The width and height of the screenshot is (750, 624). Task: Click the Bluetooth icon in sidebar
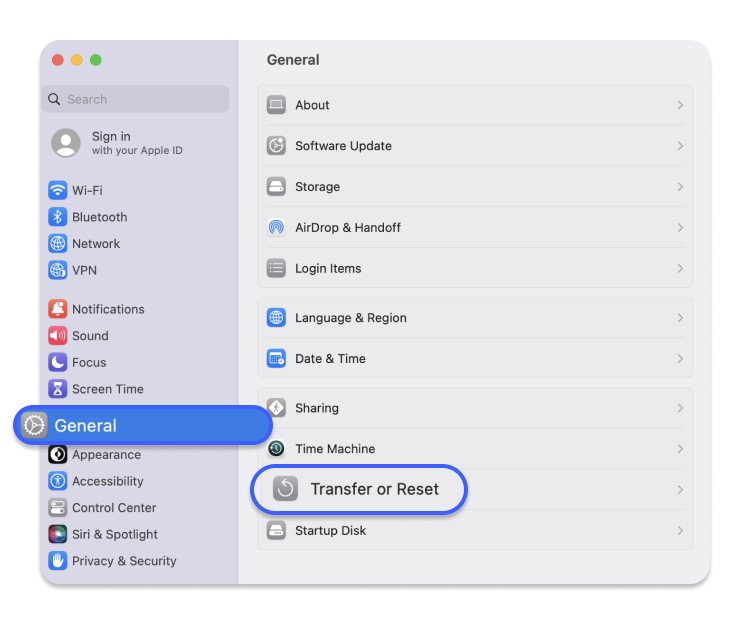[57, 217]
